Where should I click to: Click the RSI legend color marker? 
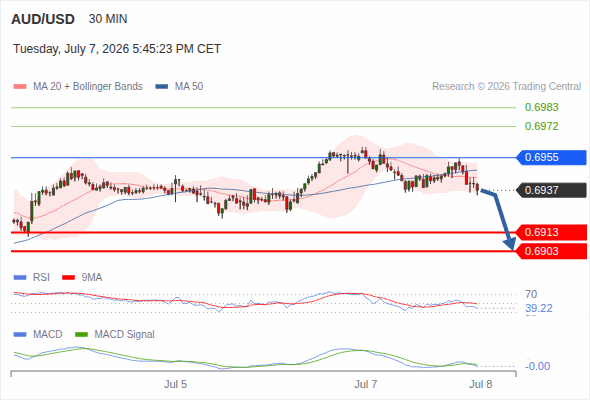pyautogui.click(x=20, y=278)
